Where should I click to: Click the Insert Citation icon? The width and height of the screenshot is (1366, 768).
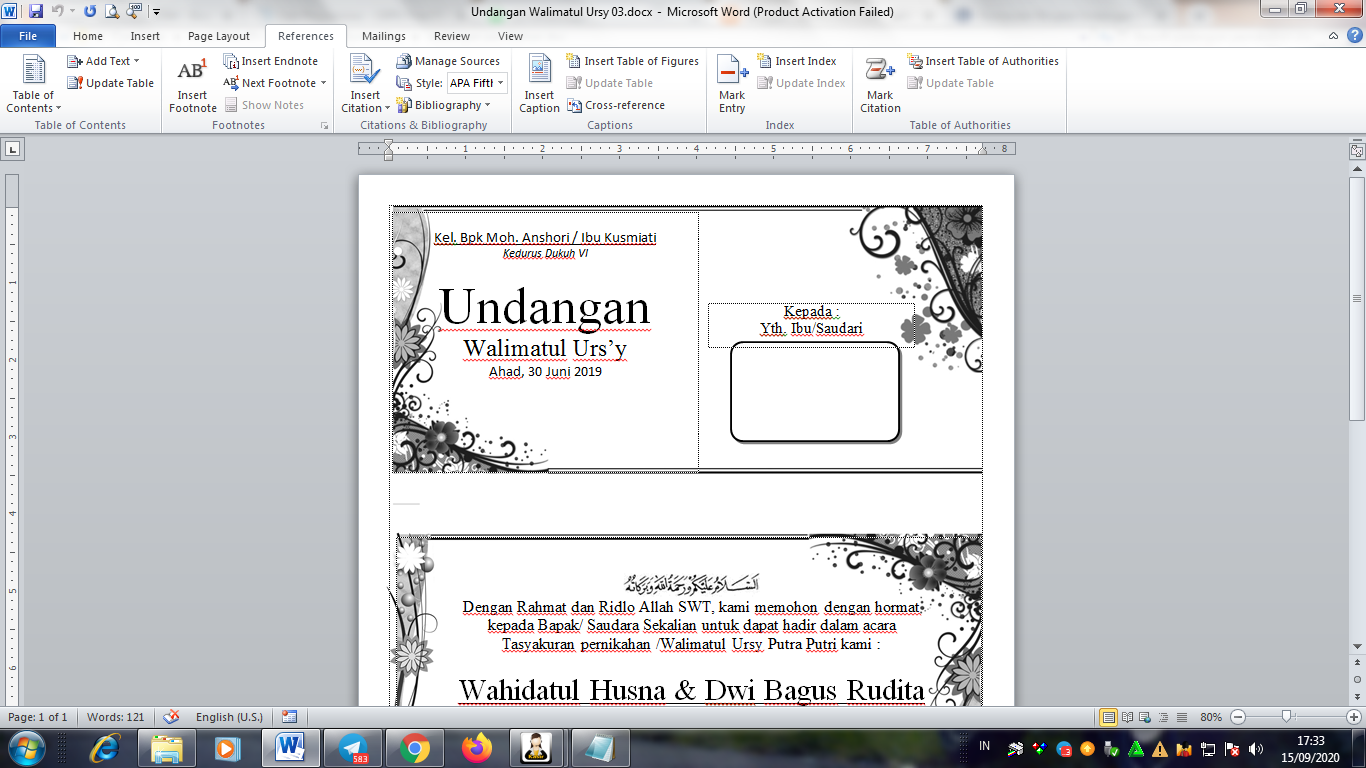[365, 72]
